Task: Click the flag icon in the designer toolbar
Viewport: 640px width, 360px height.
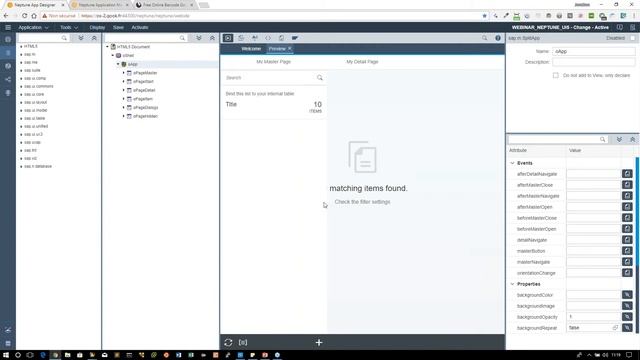Action: 295,38
